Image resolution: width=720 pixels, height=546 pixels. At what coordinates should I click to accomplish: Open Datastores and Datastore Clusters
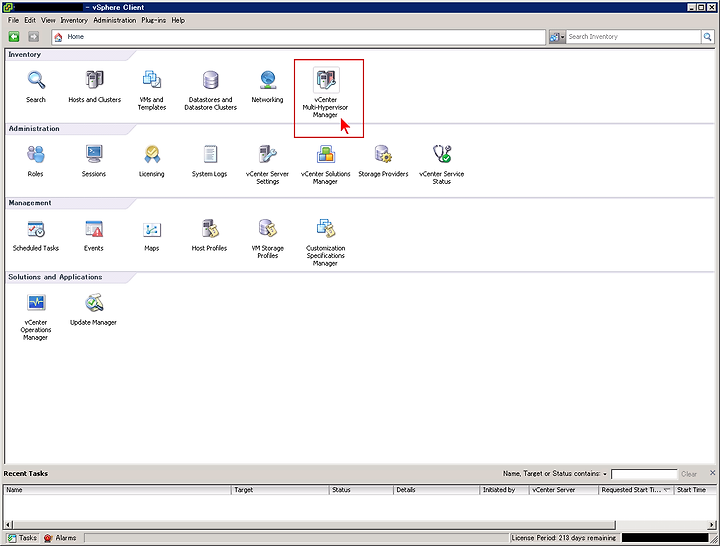211,80
